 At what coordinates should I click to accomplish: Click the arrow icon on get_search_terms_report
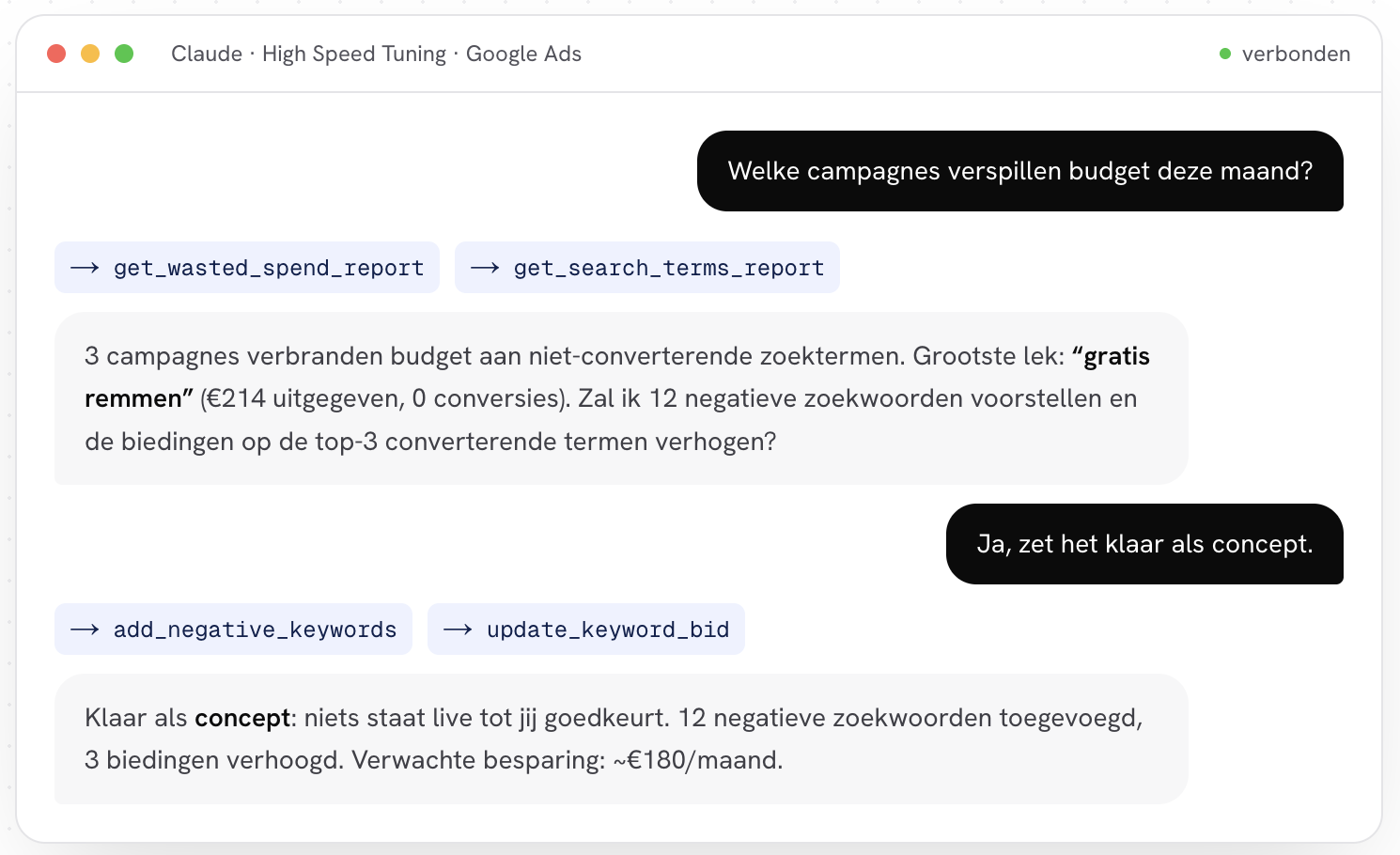(x=486, y=268)
